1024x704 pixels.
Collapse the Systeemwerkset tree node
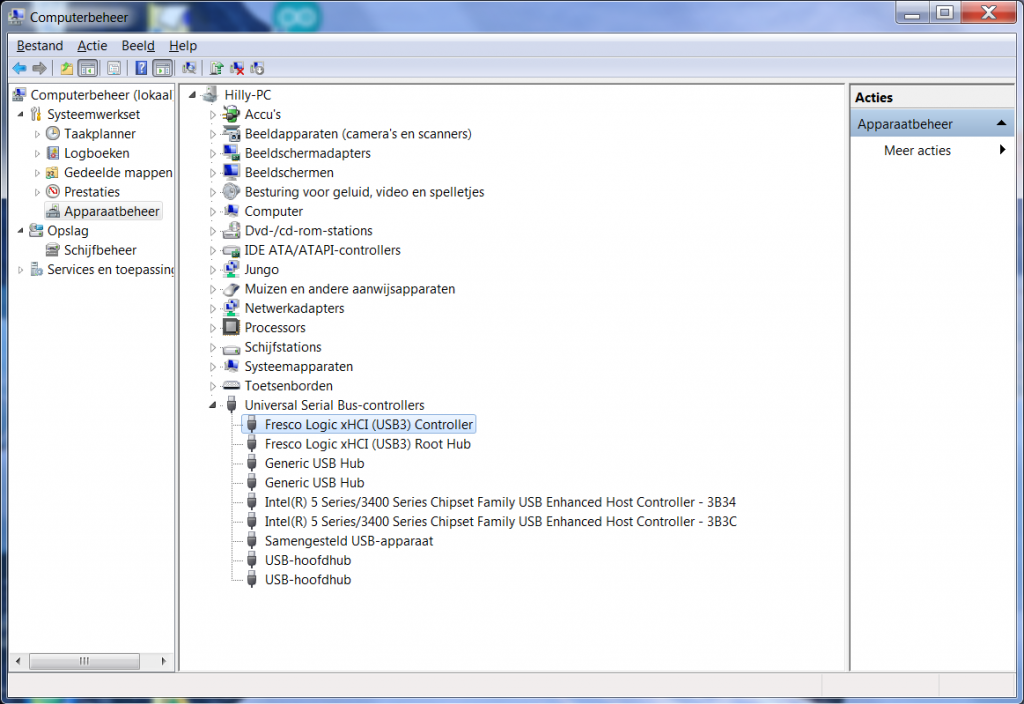(x=20, y=114)
